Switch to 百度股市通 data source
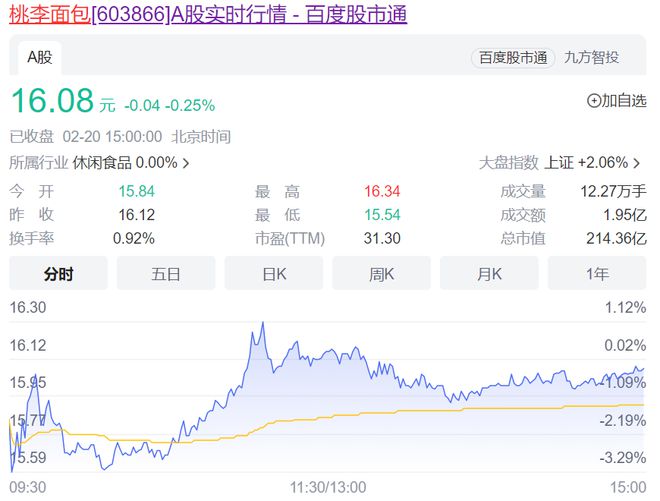The height and width of the screenshot is (501, 660). click(x=513, y=58)
